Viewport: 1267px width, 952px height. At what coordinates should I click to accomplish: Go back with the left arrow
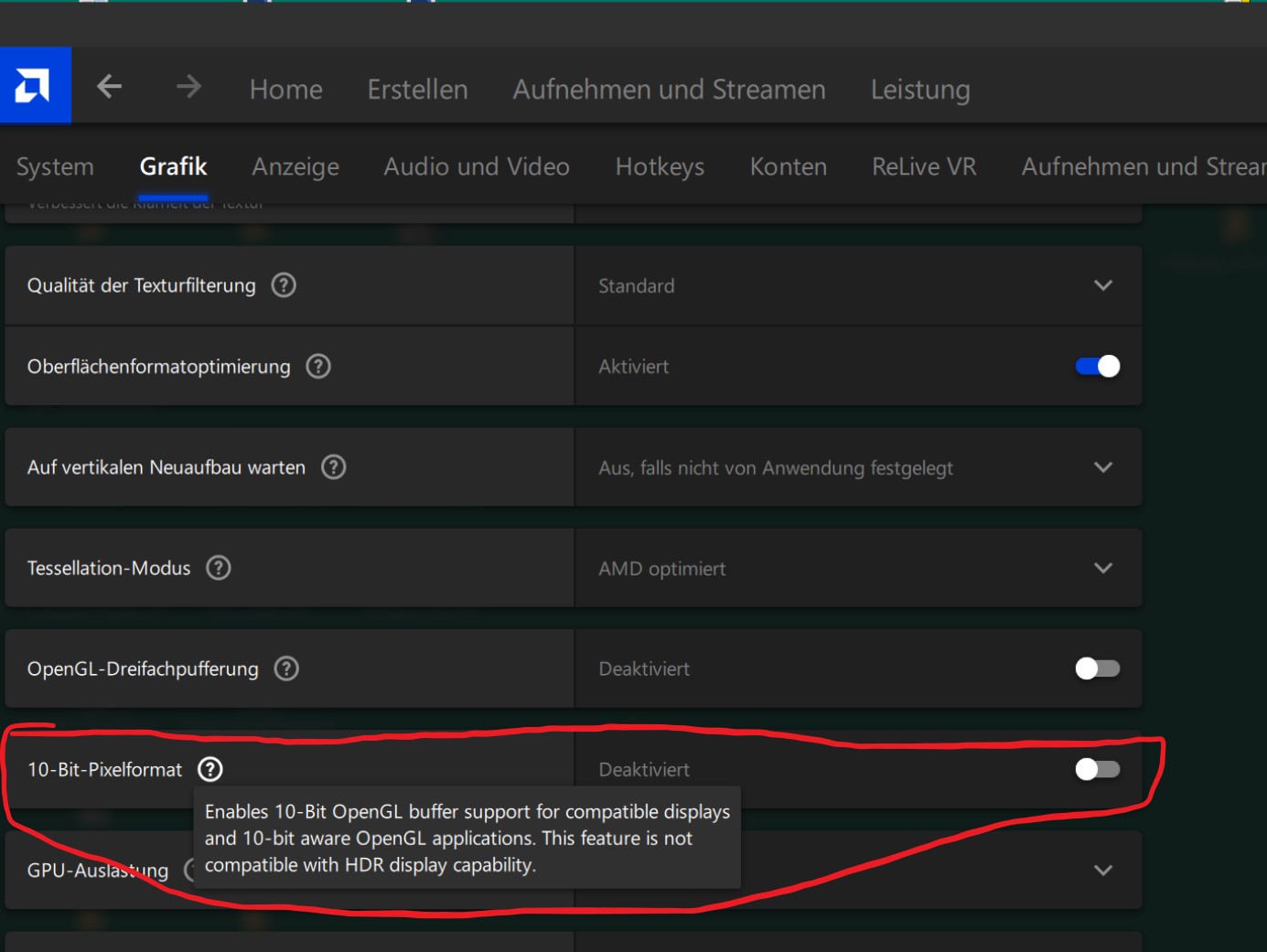pos(110,87)
